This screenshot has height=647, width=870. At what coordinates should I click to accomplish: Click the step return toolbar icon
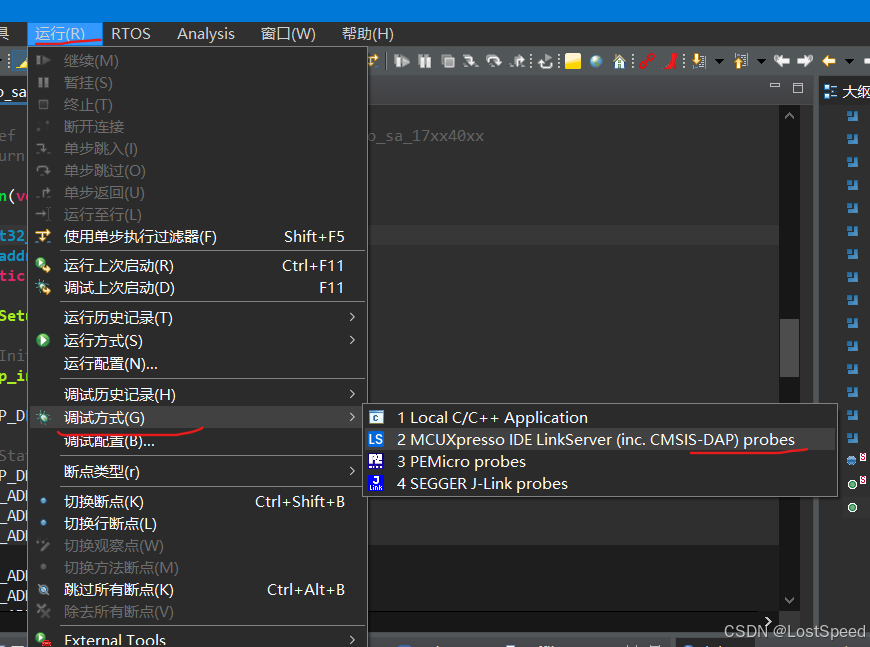click(517, 61)
